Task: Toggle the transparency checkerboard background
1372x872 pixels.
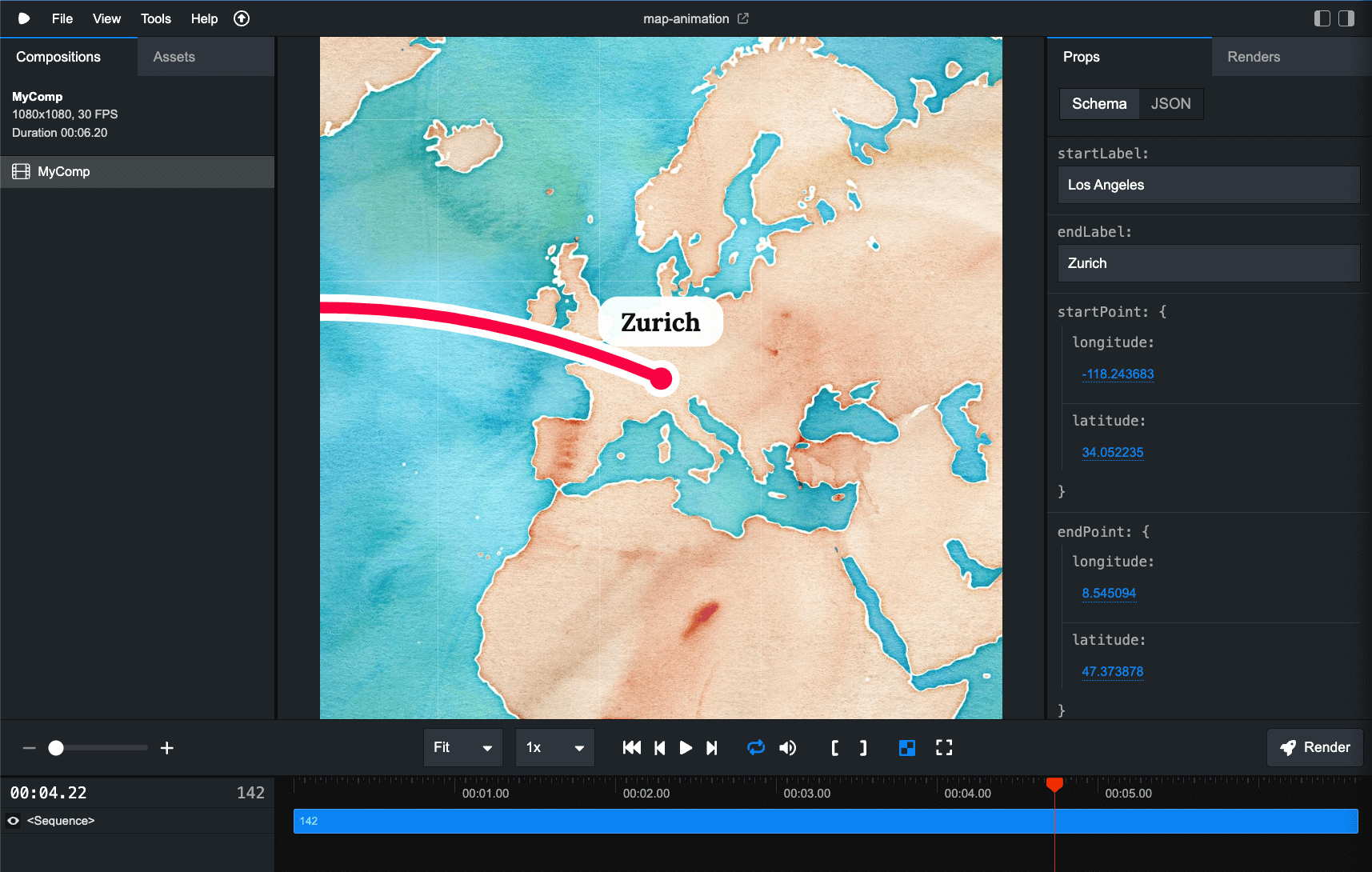Action: [x=906, y=748]
